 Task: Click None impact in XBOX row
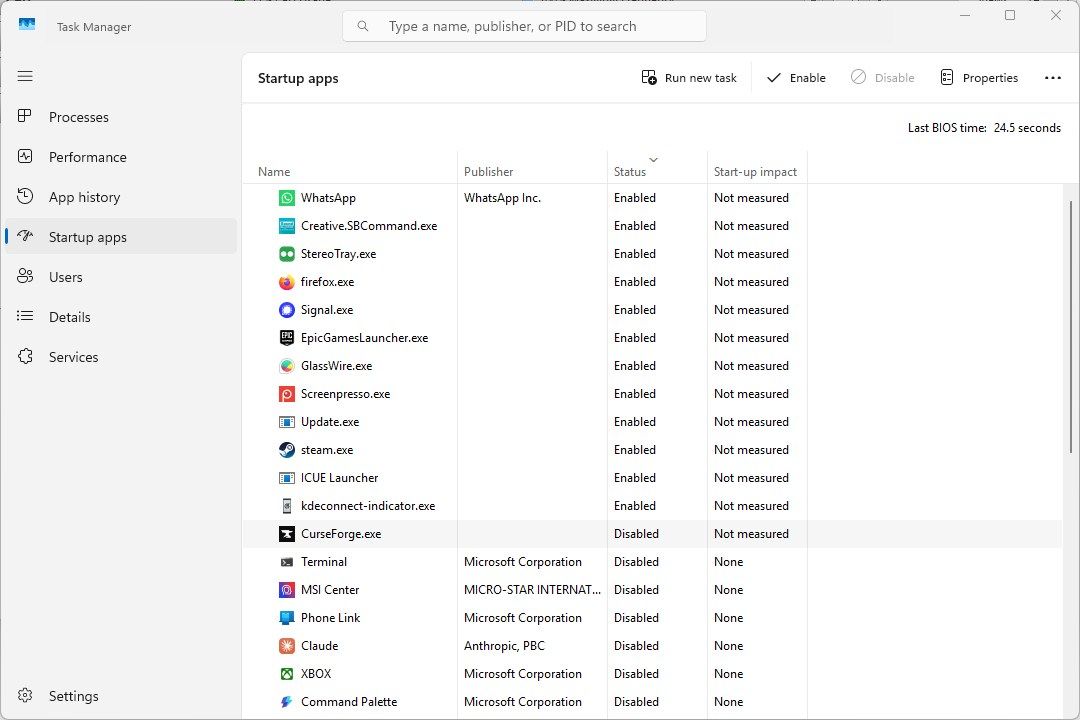(728, 674)
